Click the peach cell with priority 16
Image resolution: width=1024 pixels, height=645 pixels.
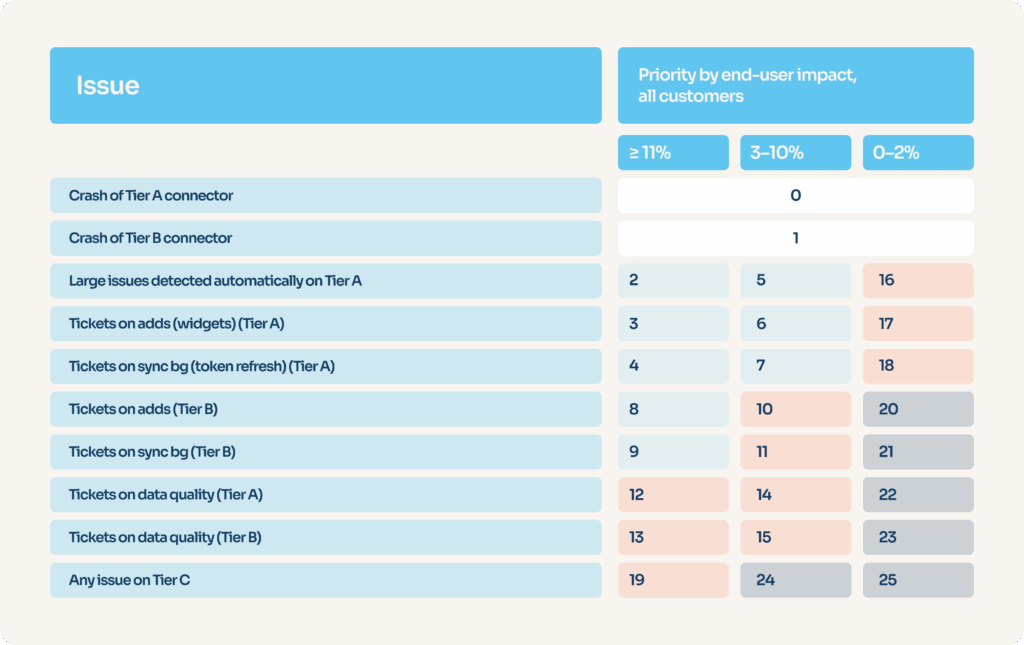pos(917,281)
